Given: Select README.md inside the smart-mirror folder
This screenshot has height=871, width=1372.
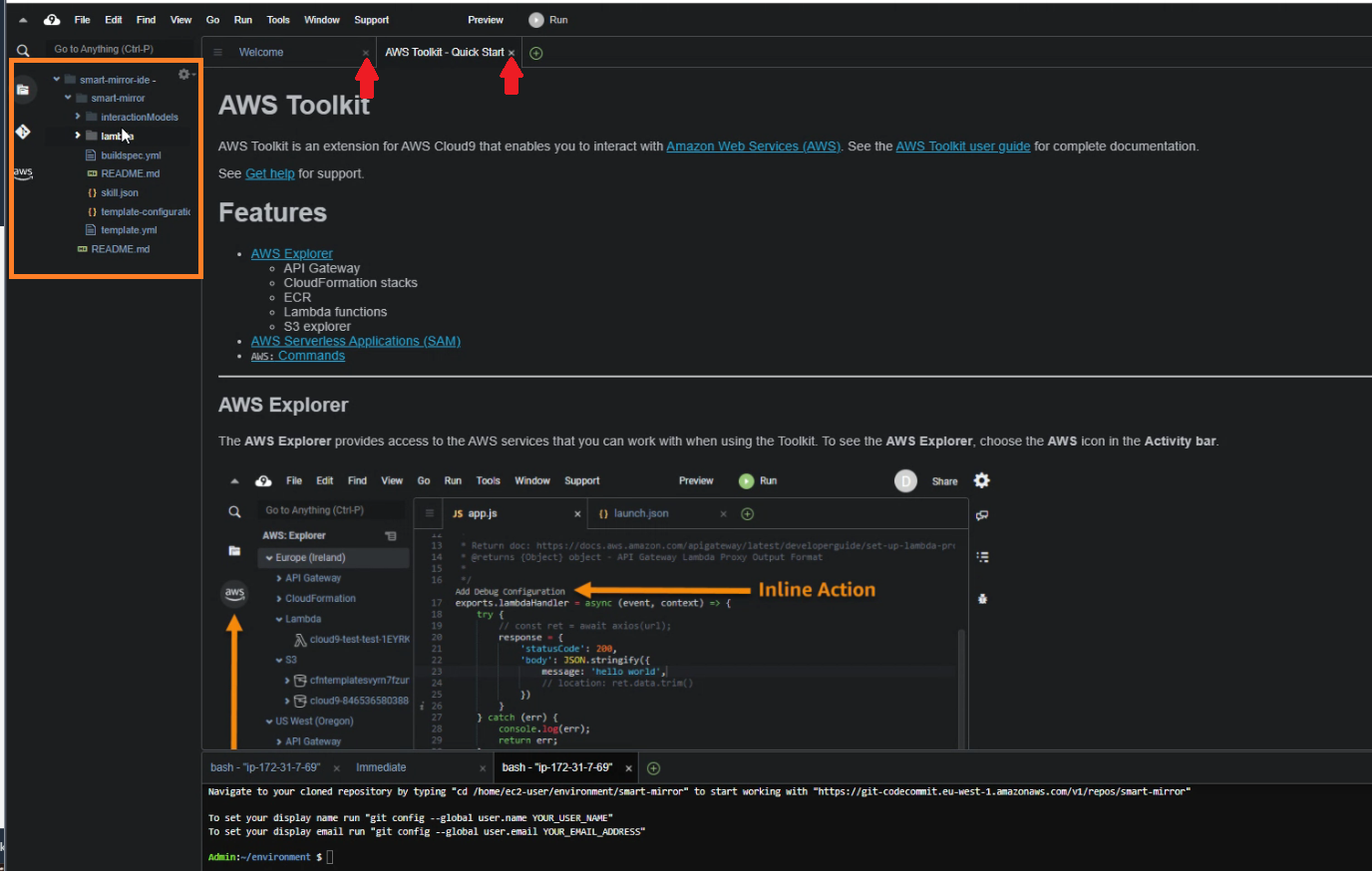Looking at the screenshot, I should [x=130, y=173].
